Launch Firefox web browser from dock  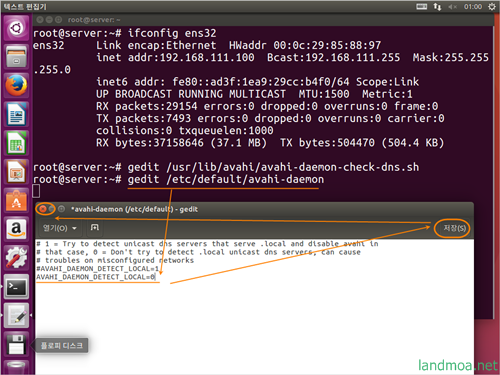(16, 85)
